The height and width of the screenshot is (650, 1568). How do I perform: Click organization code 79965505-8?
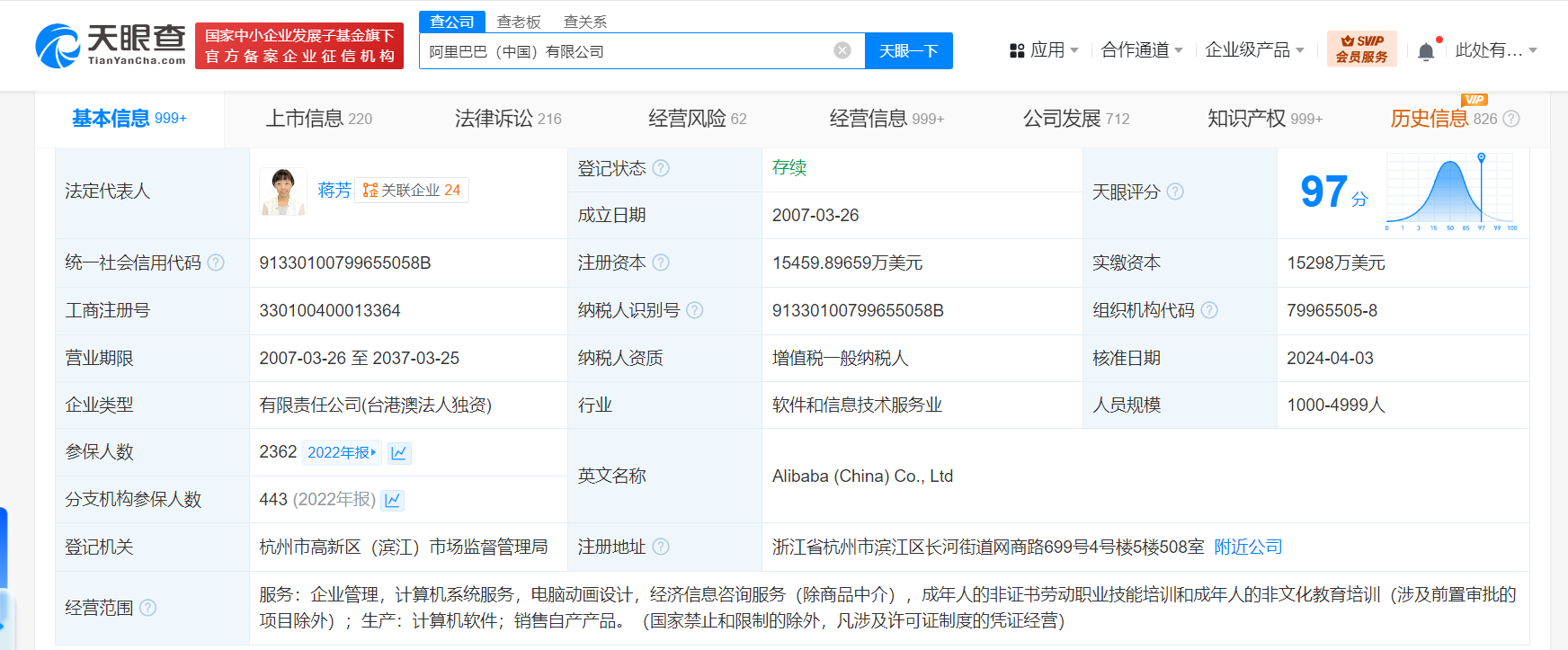click(1332, 310)
